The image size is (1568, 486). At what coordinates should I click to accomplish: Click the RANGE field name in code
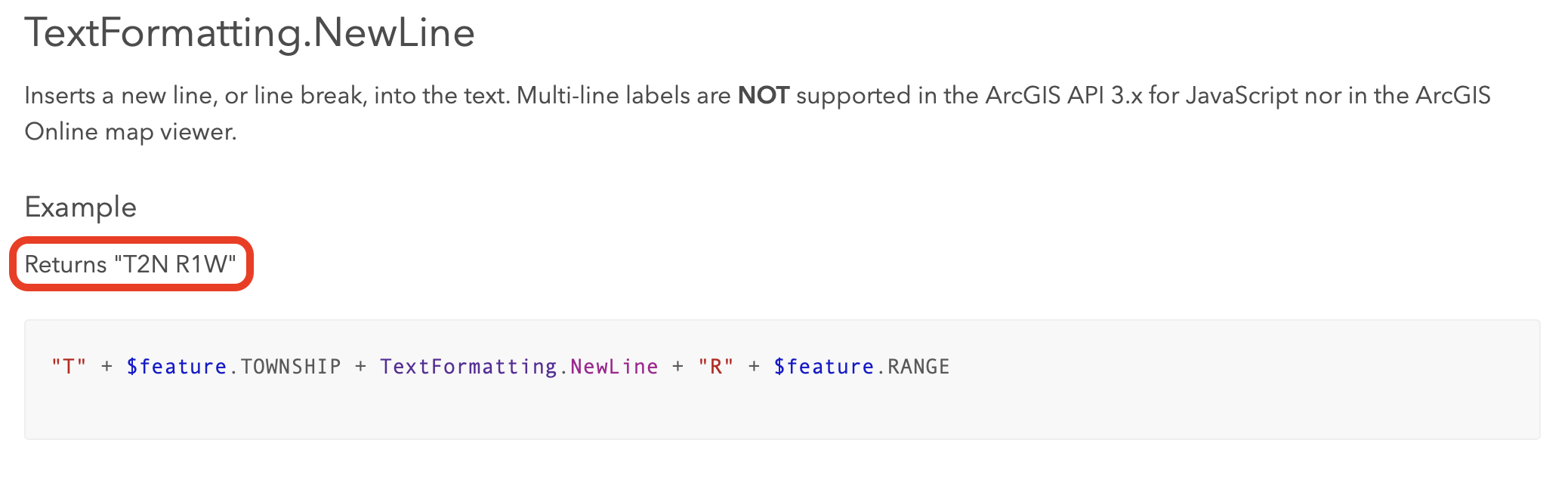click(918, 367)
